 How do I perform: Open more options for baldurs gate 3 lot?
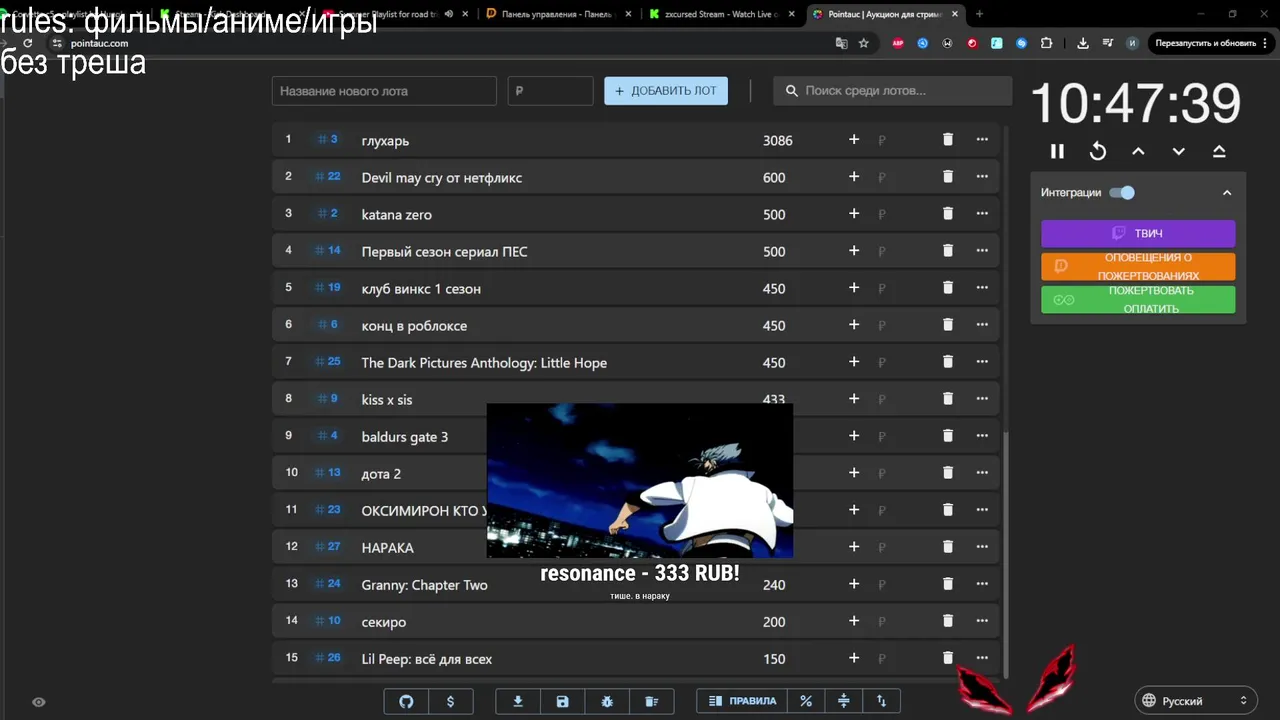(x=982, y=436)
